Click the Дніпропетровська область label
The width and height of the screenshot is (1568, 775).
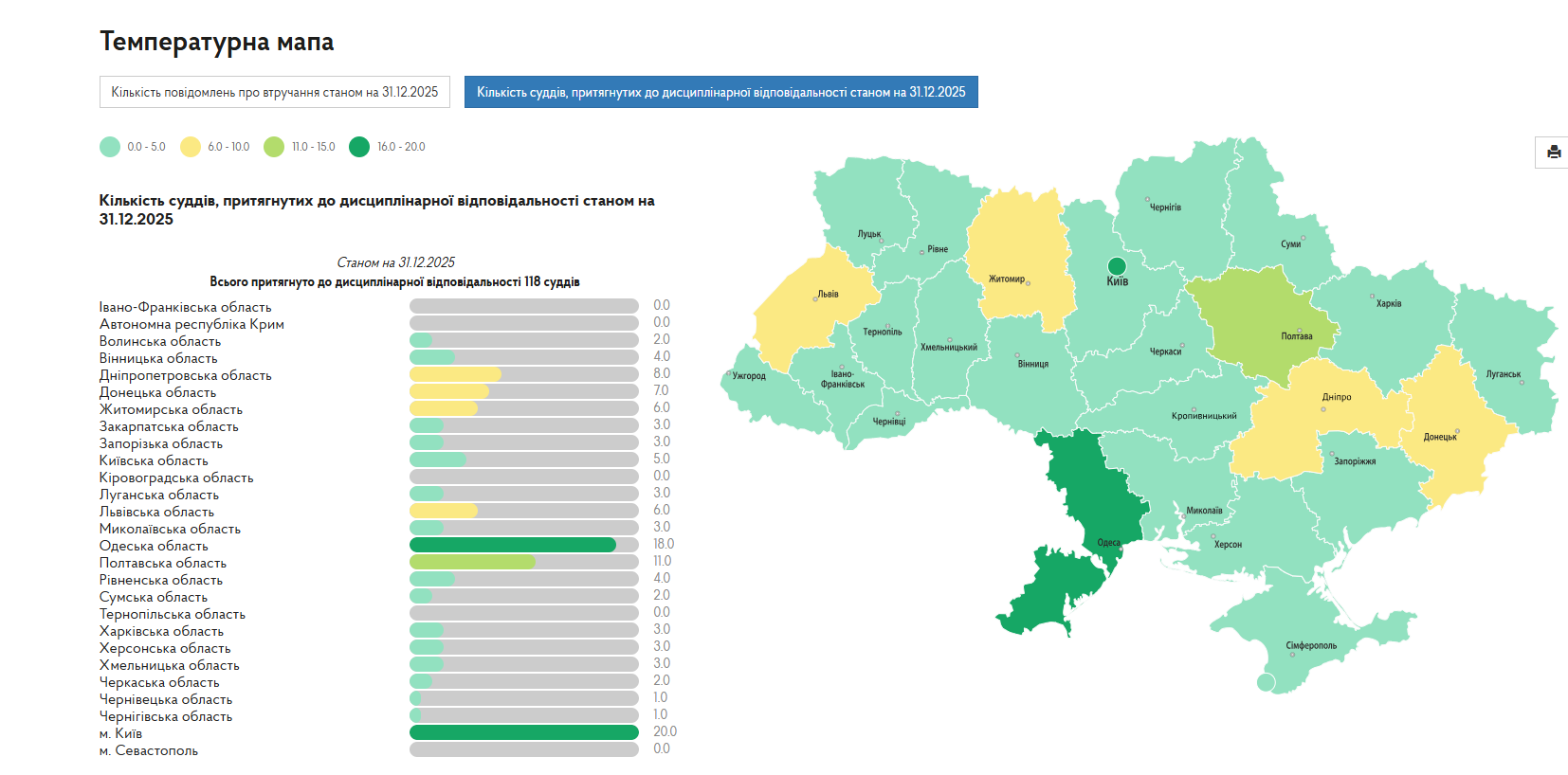(186, 375)
